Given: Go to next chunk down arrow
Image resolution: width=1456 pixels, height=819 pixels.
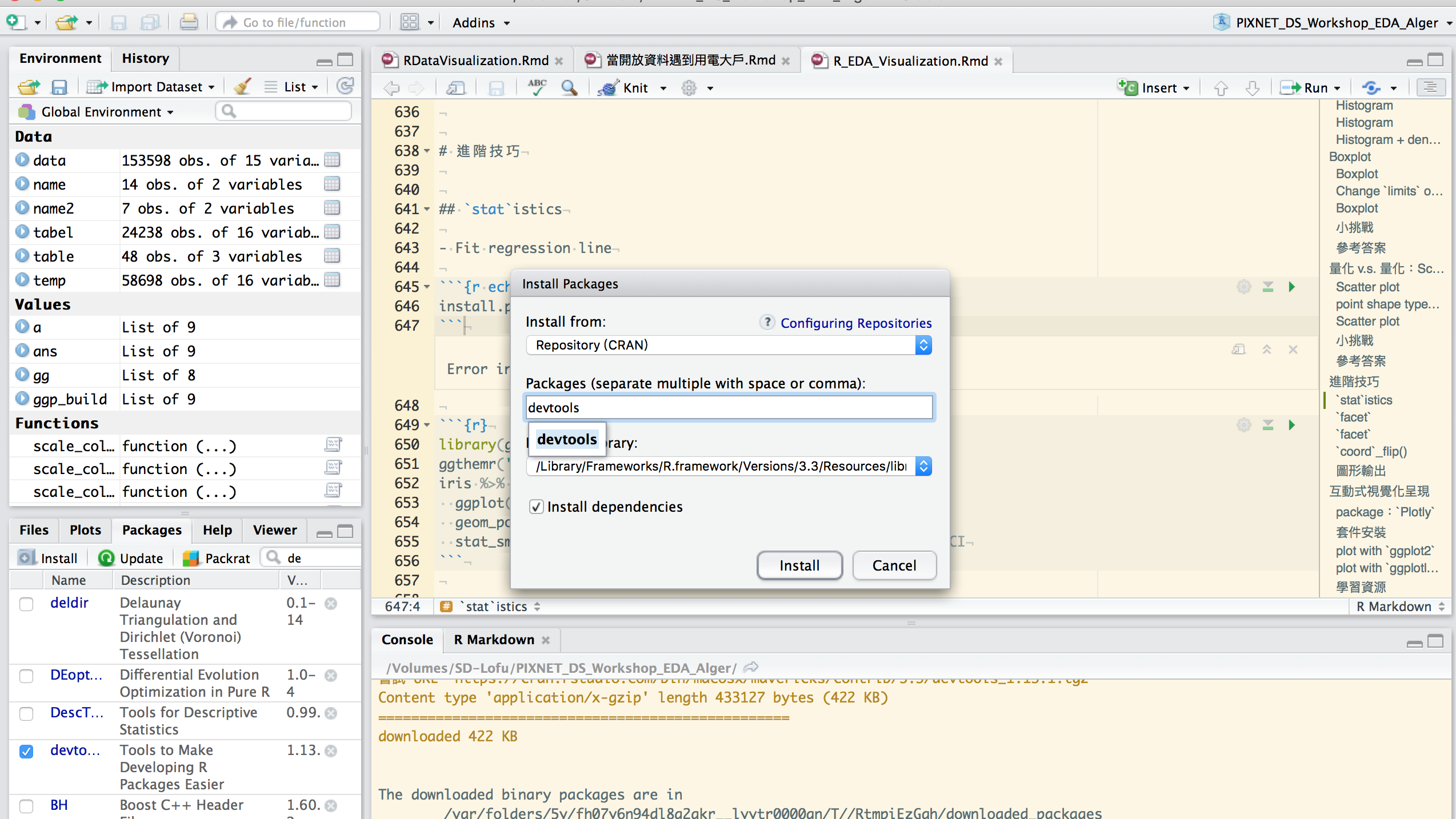Looking at the screenshot, I should (x=1253, y=88).
